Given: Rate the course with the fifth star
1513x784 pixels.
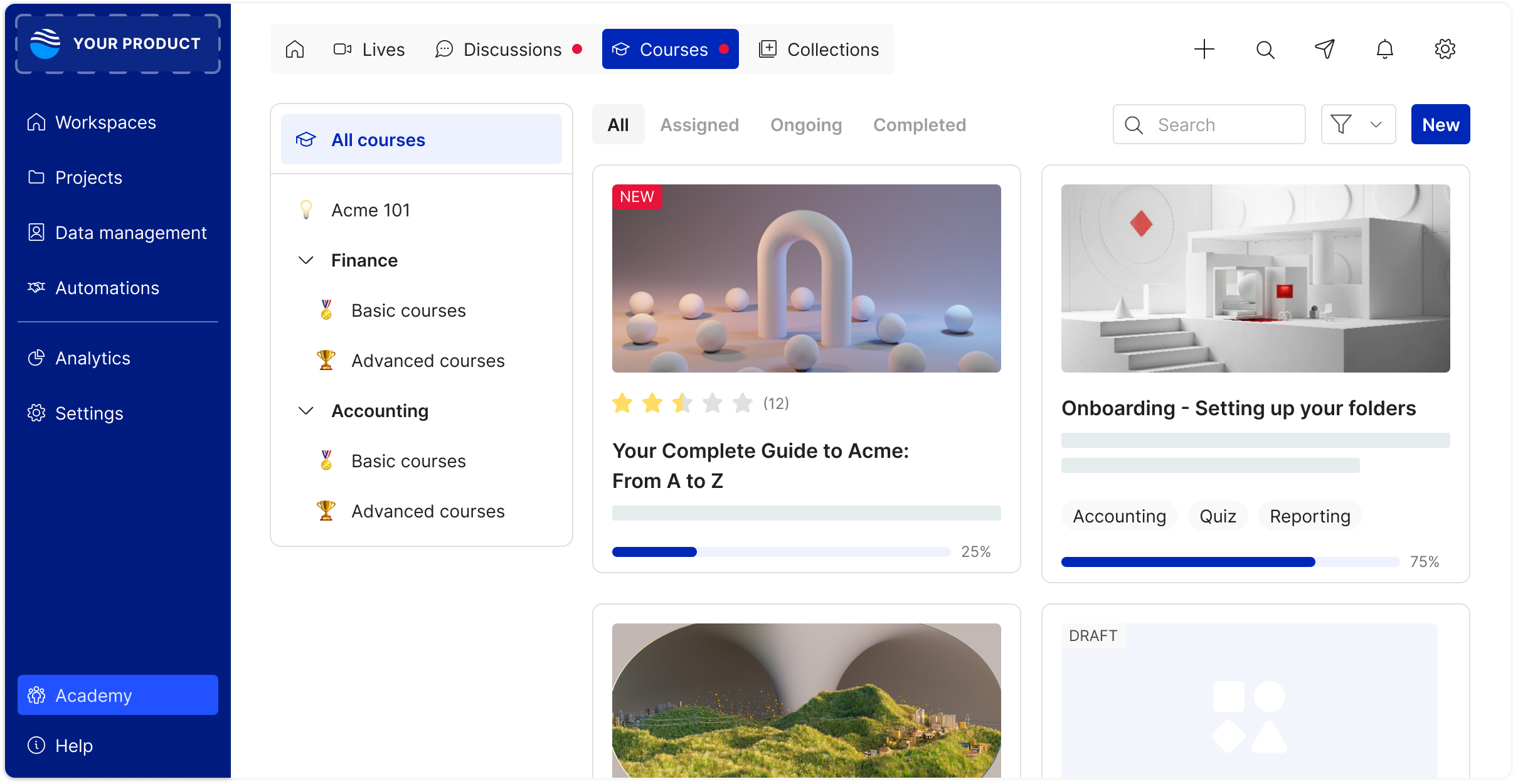Looking at the screenshot, I should pyautogui.click(x=742, y=403).
